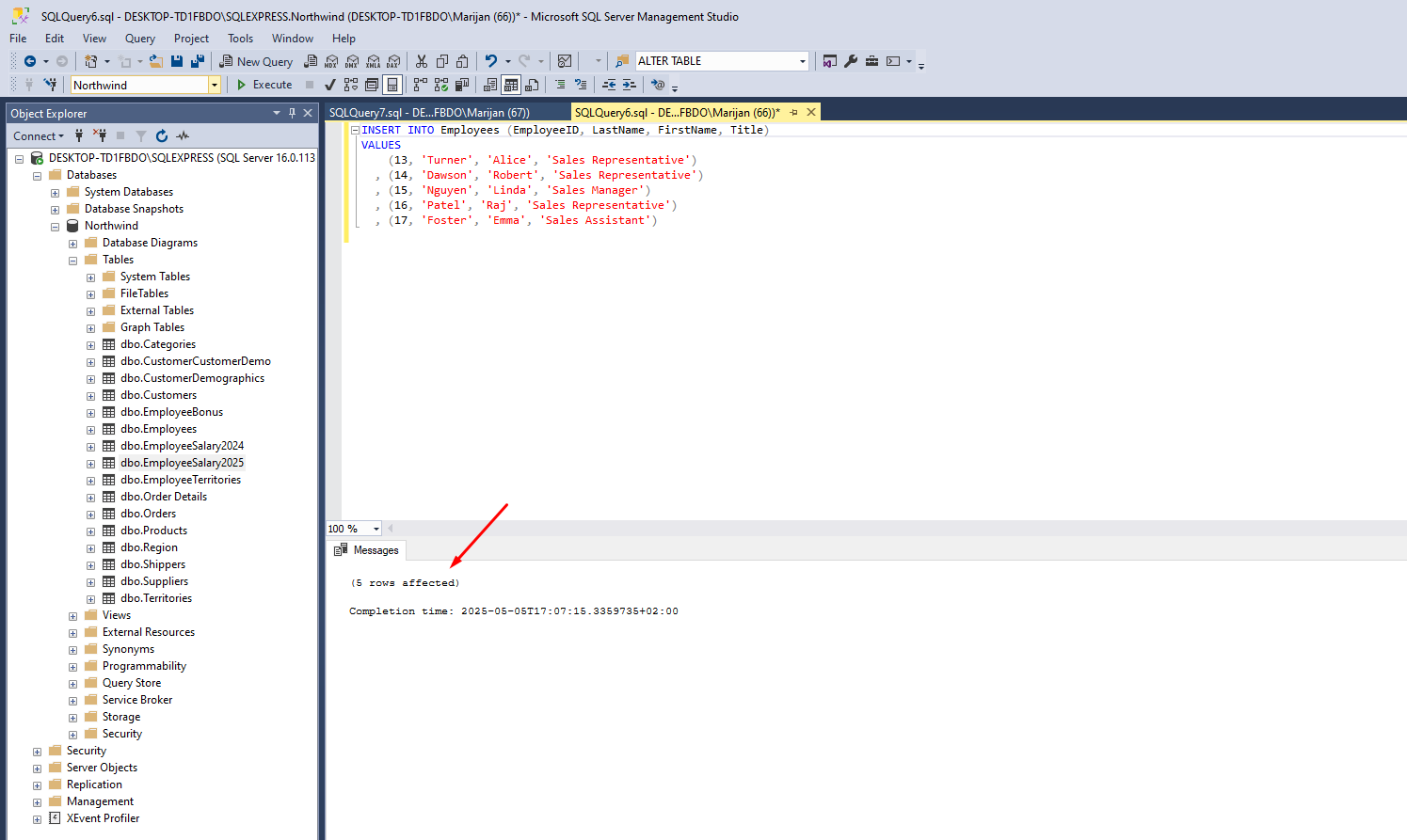
Task: Save the current query with Save icon
Action: (x=177, y=61)
